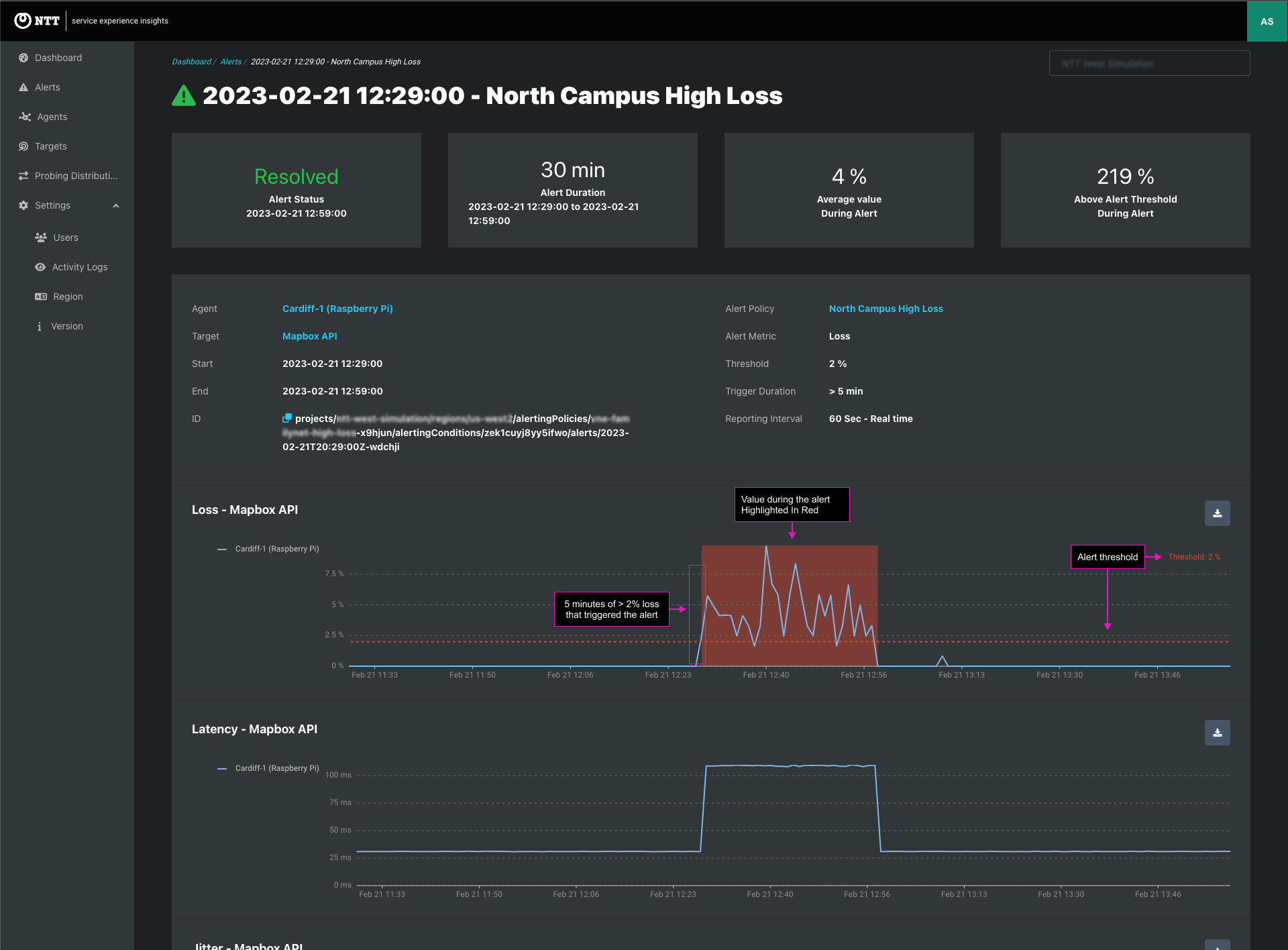Click the 219 % Above Alert Threshold card
This screenshot has width=1288, height=950.
(x=1126, y=190)
